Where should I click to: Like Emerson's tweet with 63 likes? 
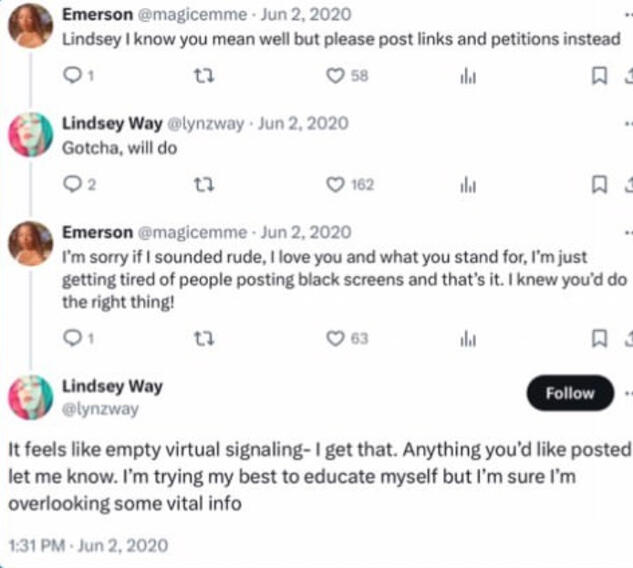[x=336, y=338]
